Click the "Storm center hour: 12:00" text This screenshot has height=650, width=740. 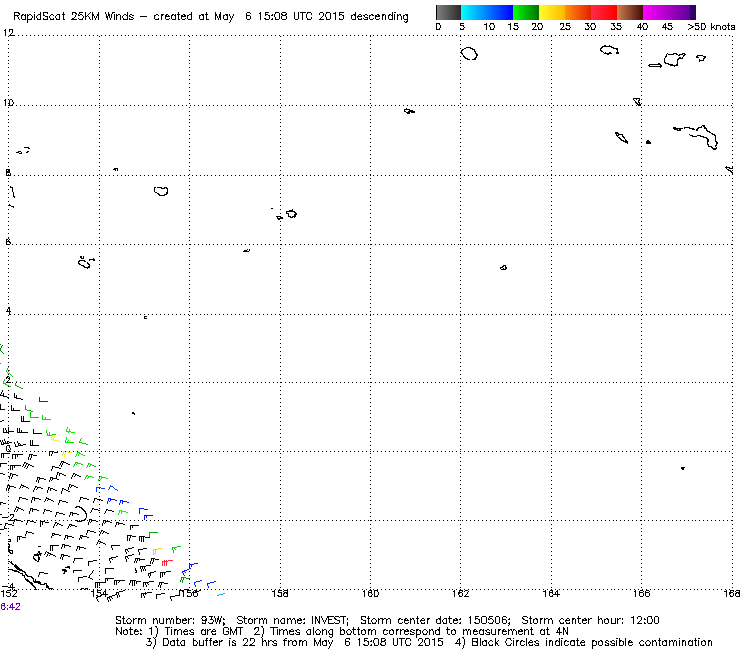(x=590, y=620)
